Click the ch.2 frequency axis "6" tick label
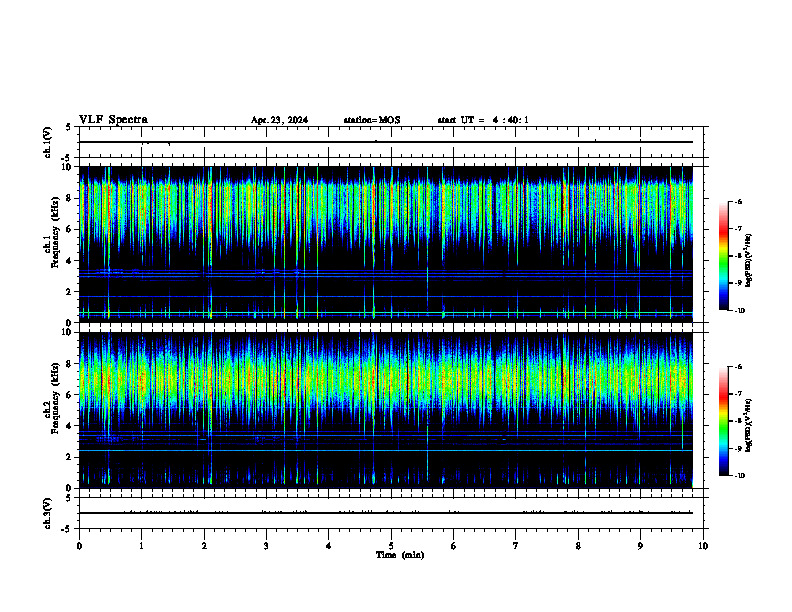 click(x=70, y=395)
